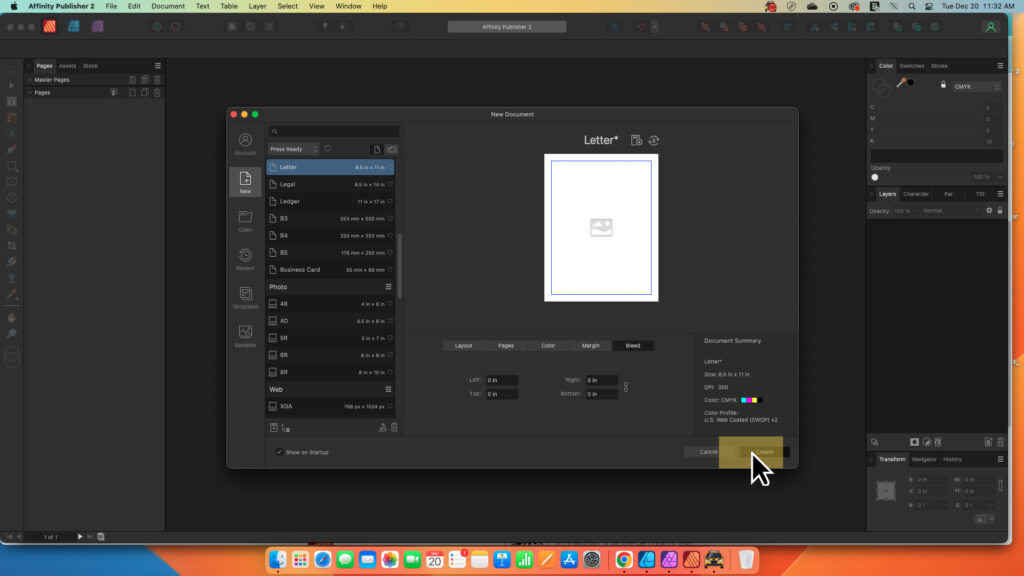The image size is (1024, 576).
Task: Open the Character panel tab
Action: pos(916,194)
